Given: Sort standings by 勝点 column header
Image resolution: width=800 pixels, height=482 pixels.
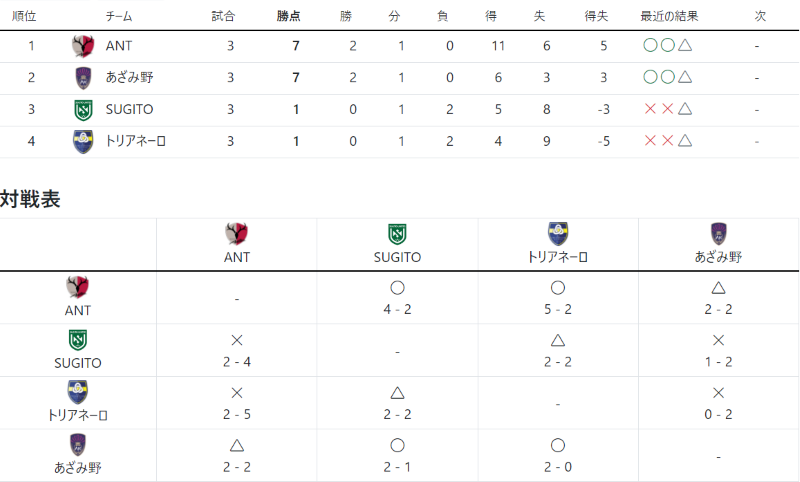Looking at the screenshot, I should 289,16.
